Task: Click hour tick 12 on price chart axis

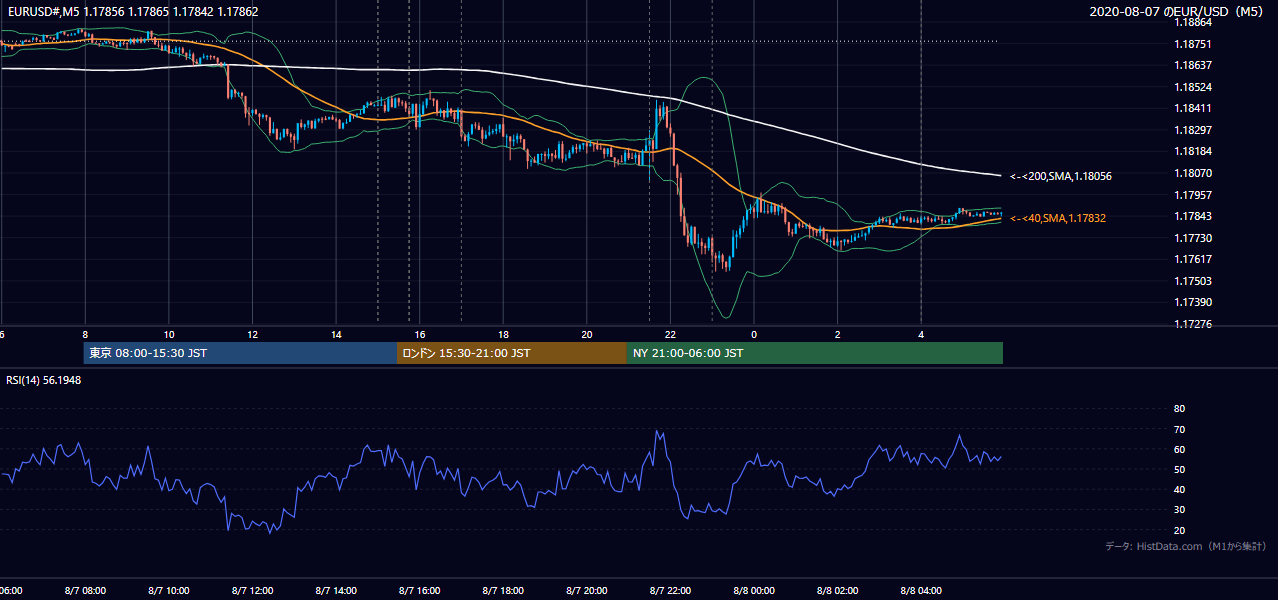Action: (x=253, y=335)
